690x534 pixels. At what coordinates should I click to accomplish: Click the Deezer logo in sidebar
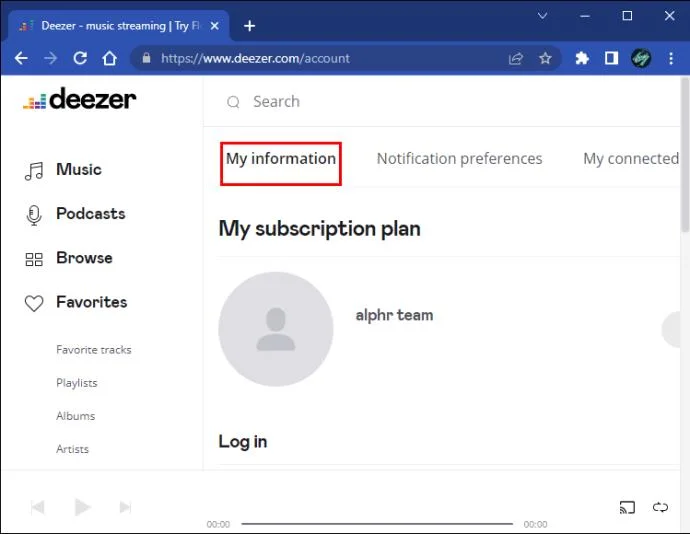point(80,99)
